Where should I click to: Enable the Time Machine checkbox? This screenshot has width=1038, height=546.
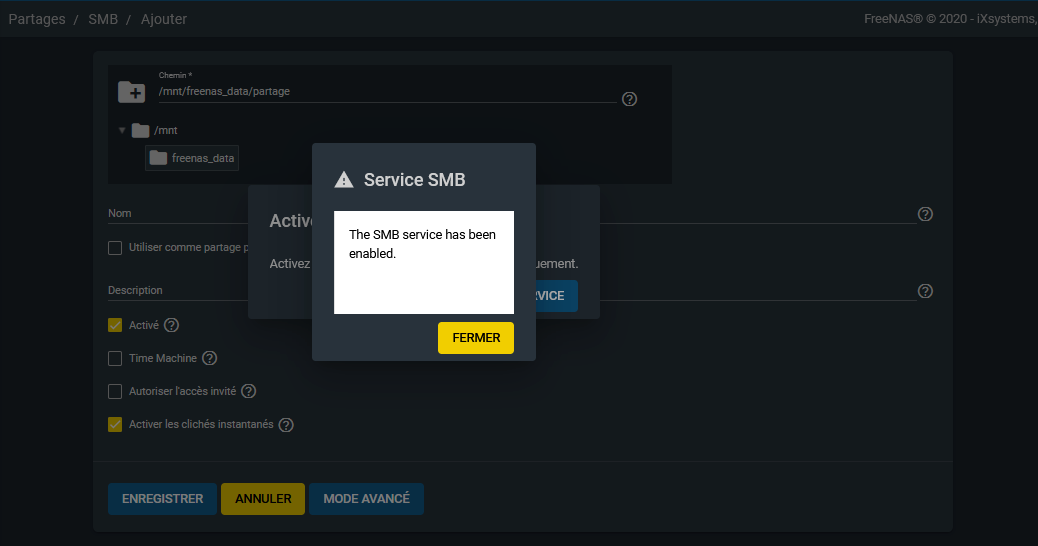[115, 358]
